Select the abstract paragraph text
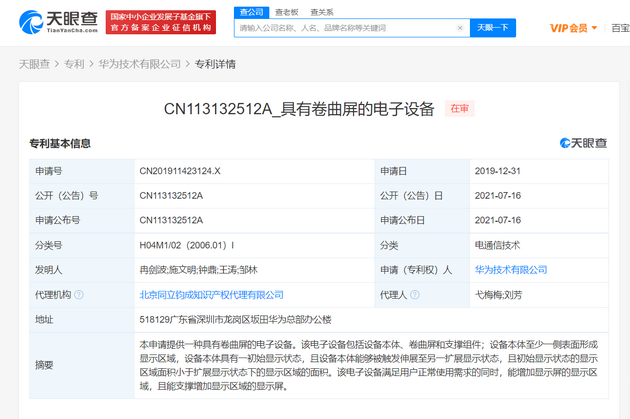Viewport: 630px width, 419px height. (x=368, y=366)
